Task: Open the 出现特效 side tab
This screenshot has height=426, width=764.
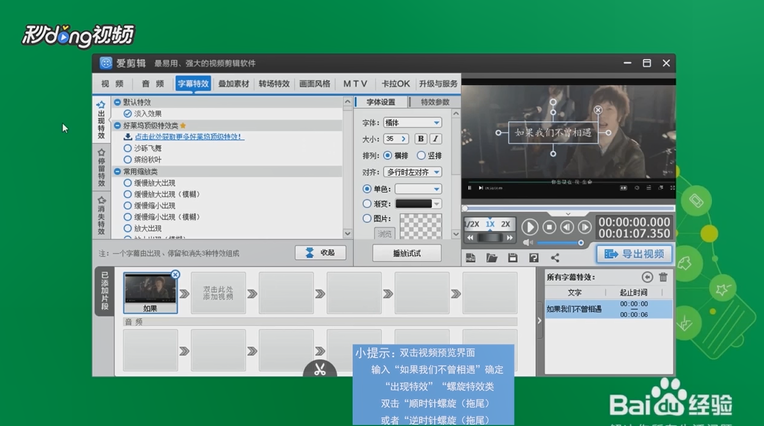Action: coord(101,119)
